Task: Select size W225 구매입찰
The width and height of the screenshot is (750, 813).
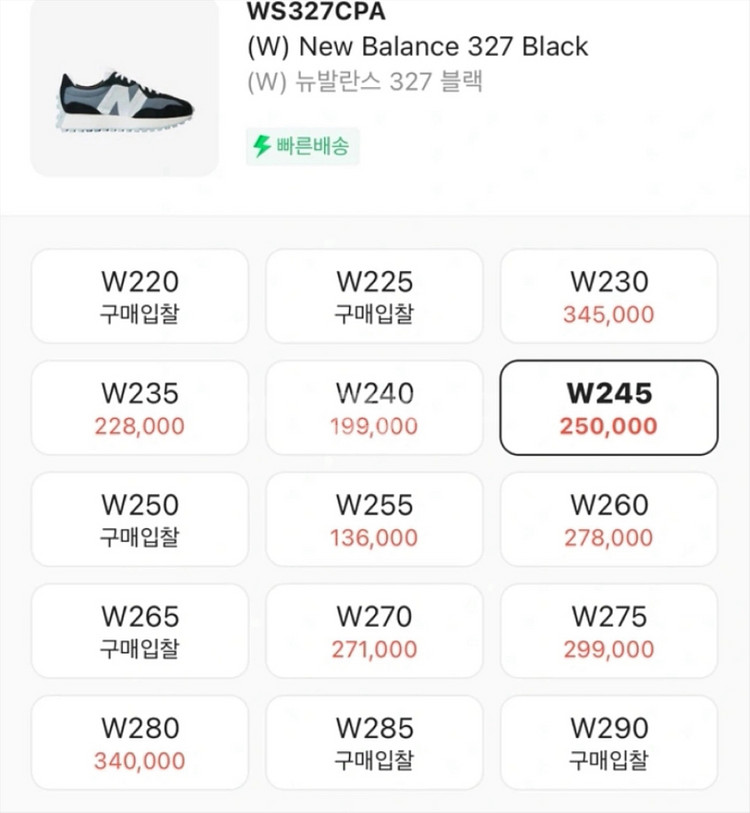Action: pyautogui.click(x=374, y=296)
